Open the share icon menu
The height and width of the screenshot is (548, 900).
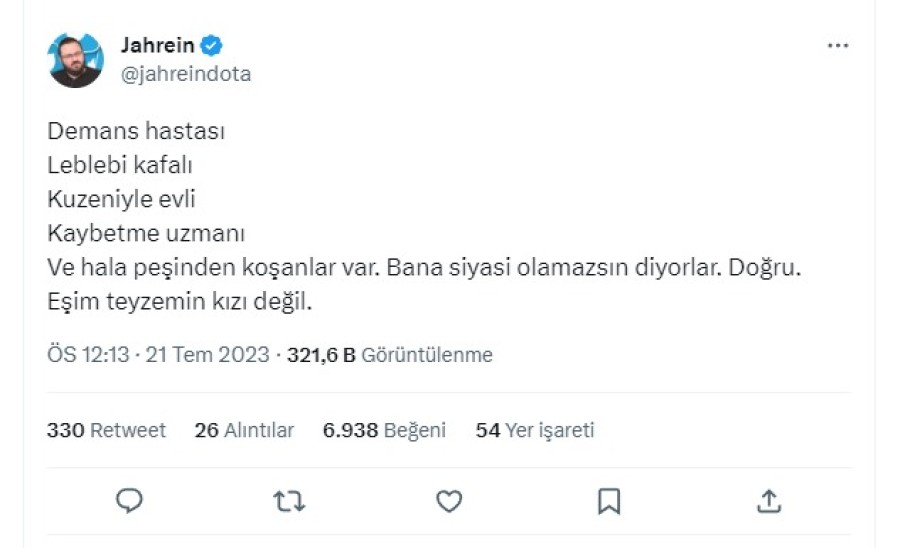tap(768, 500)
